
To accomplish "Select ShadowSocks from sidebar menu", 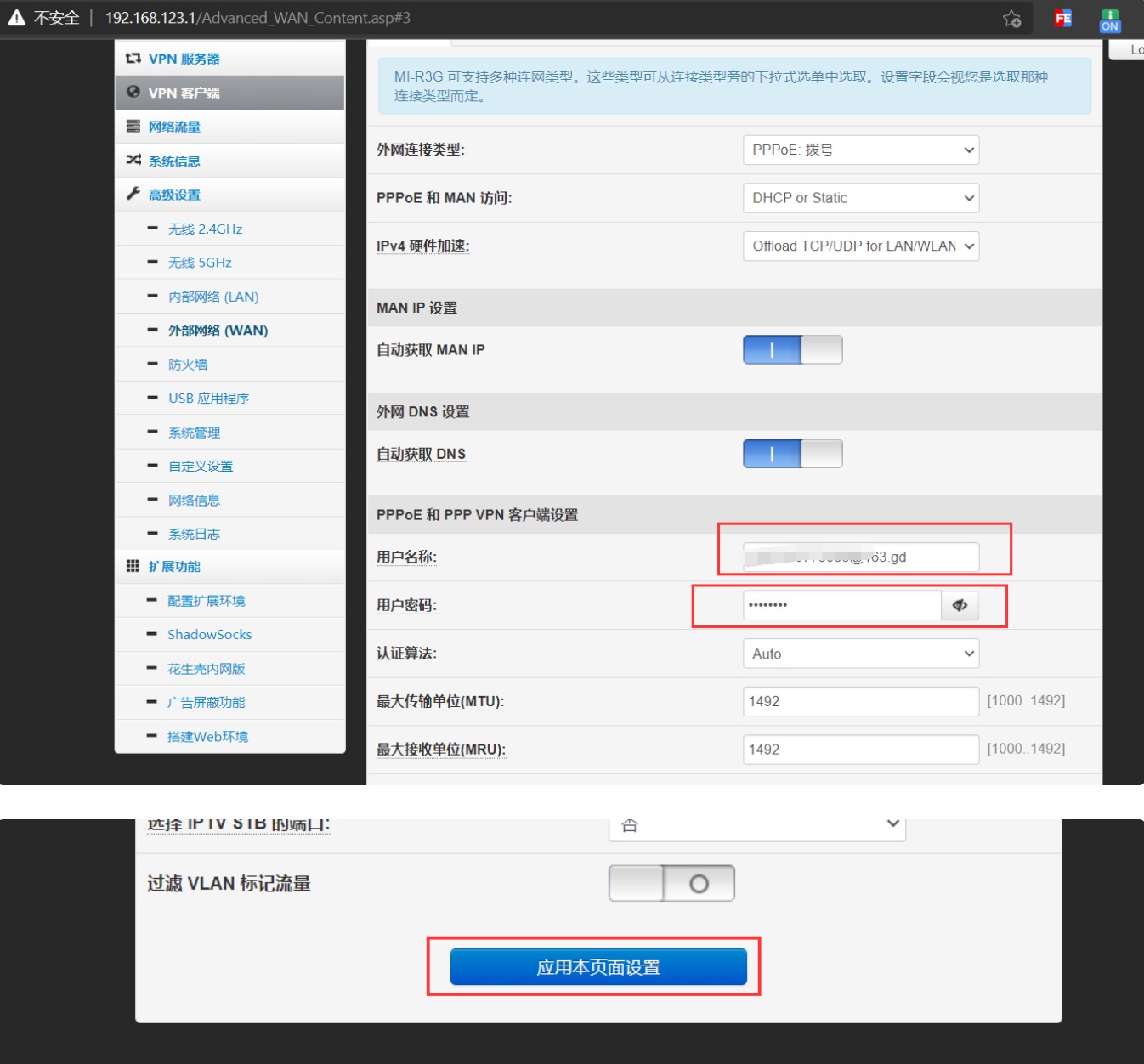I will click(209, 635).
